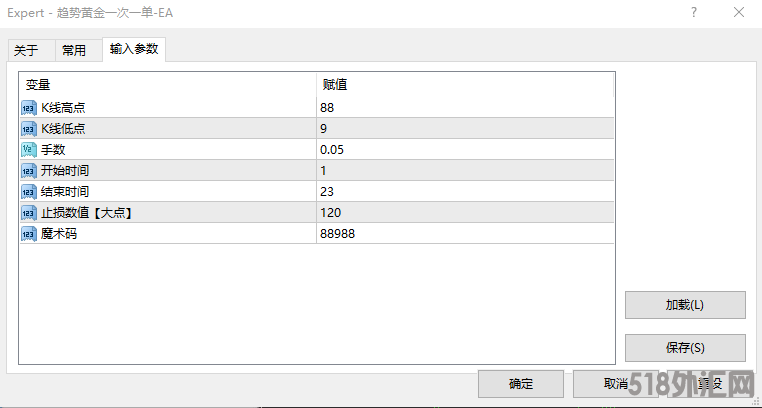Open the 常用 tab

pos(74,51)
